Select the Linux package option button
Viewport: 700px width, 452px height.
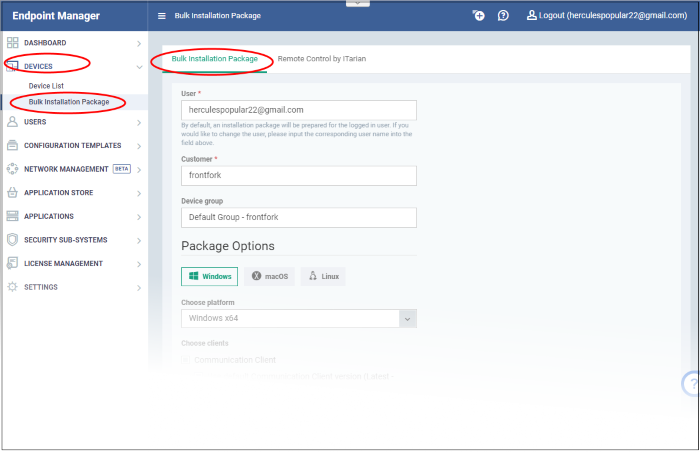[323, 276]
